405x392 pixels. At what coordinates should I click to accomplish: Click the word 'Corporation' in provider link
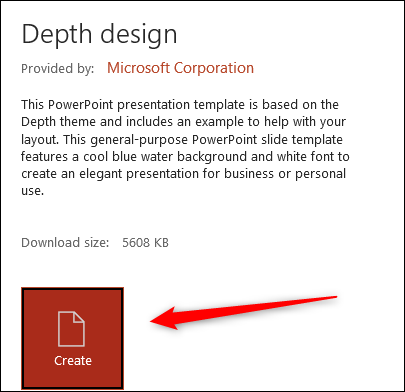point(214,68)
